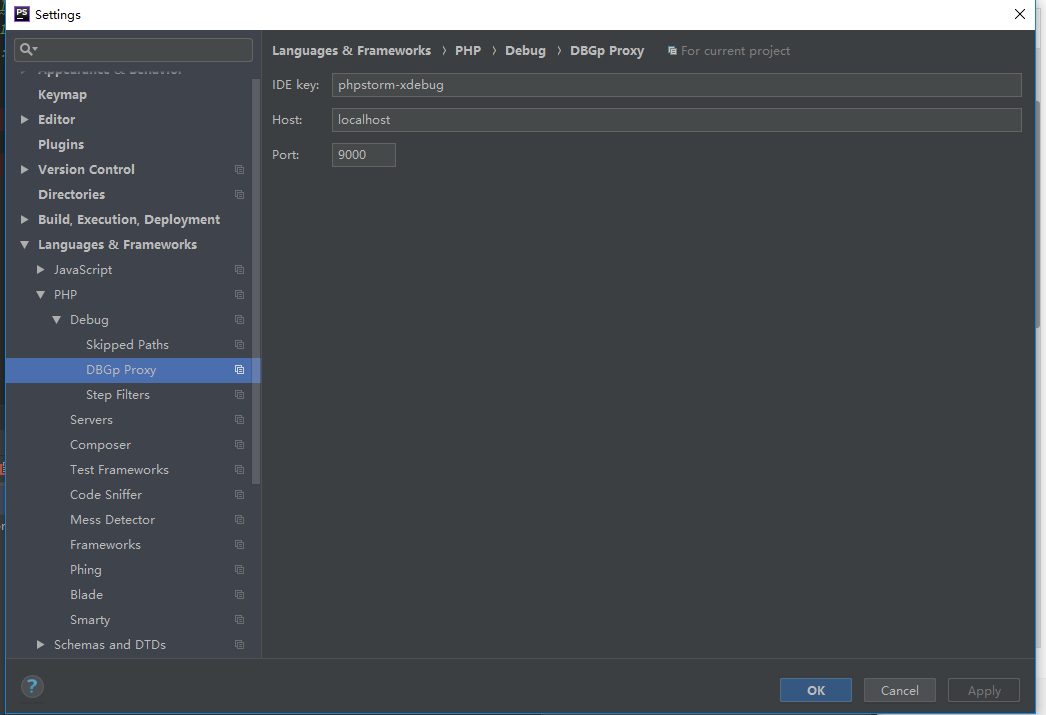
Task: Select Step Filters under Debug
Action: pos(117,395)
